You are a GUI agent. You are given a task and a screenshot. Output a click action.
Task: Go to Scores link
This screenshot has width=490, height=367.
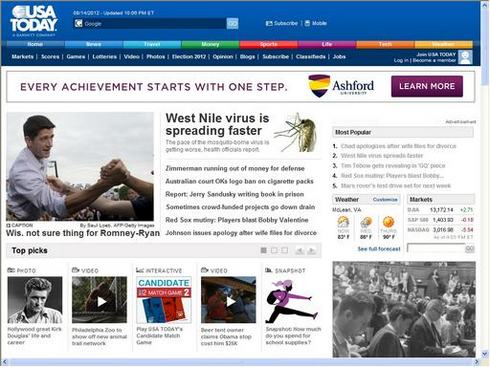click(50, 57)
